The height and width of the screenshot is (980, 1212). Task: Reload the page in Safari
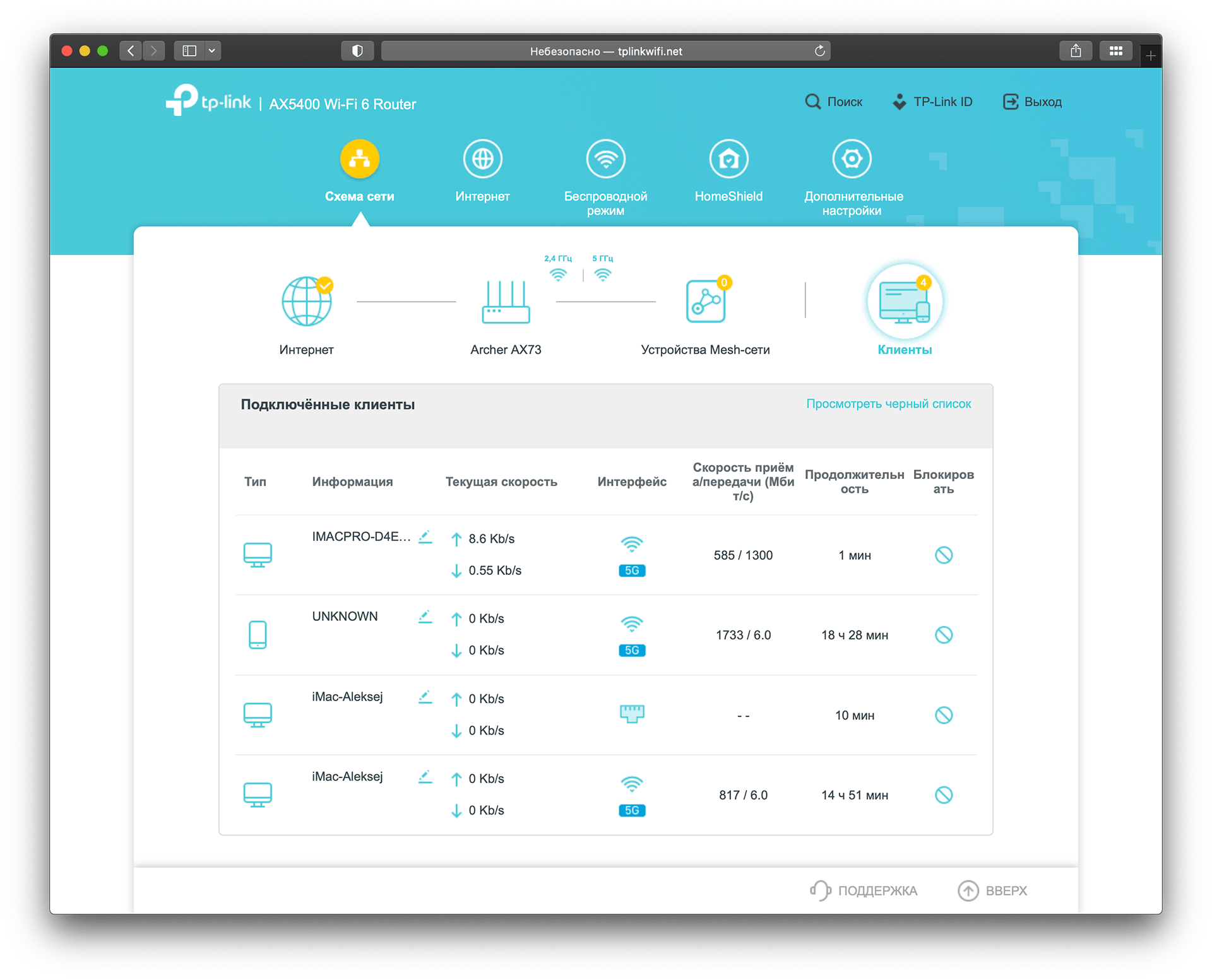819,51
